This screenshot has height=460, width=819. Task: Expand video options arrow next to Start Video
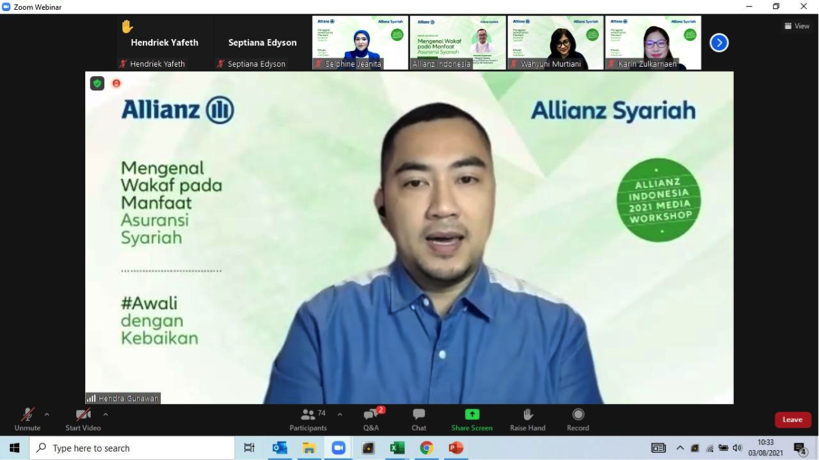point(106,415)
